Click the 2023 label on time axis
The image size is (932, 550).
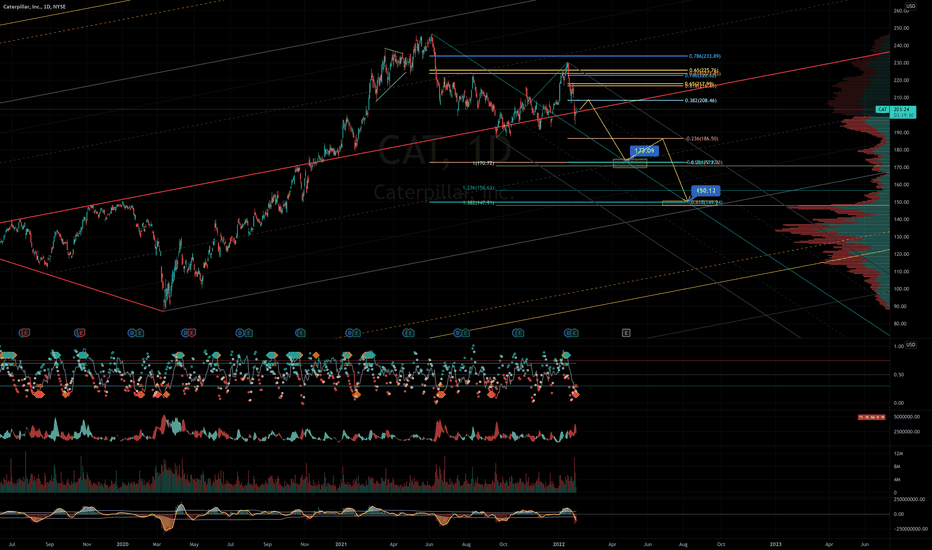776,544
